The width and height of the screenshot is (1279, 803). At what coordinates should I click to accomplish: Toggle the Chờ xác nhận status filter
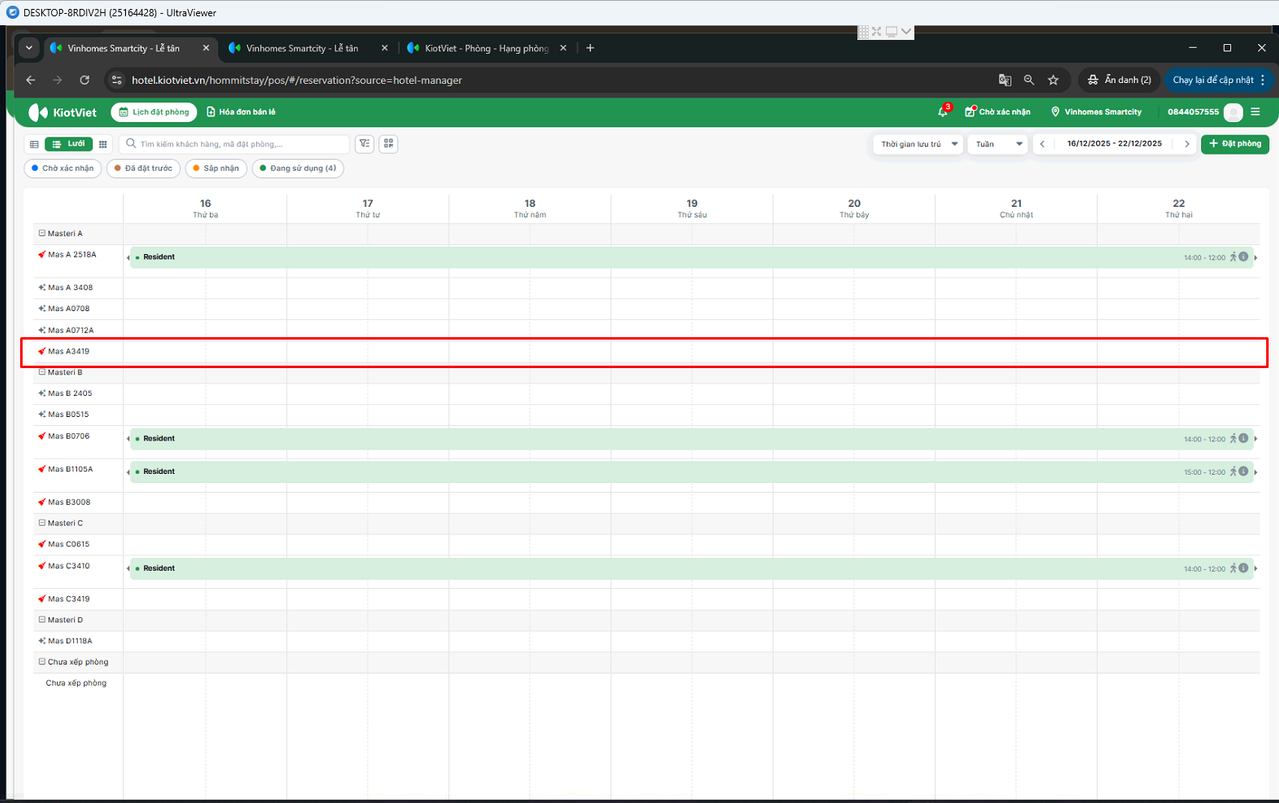(63, 168)
